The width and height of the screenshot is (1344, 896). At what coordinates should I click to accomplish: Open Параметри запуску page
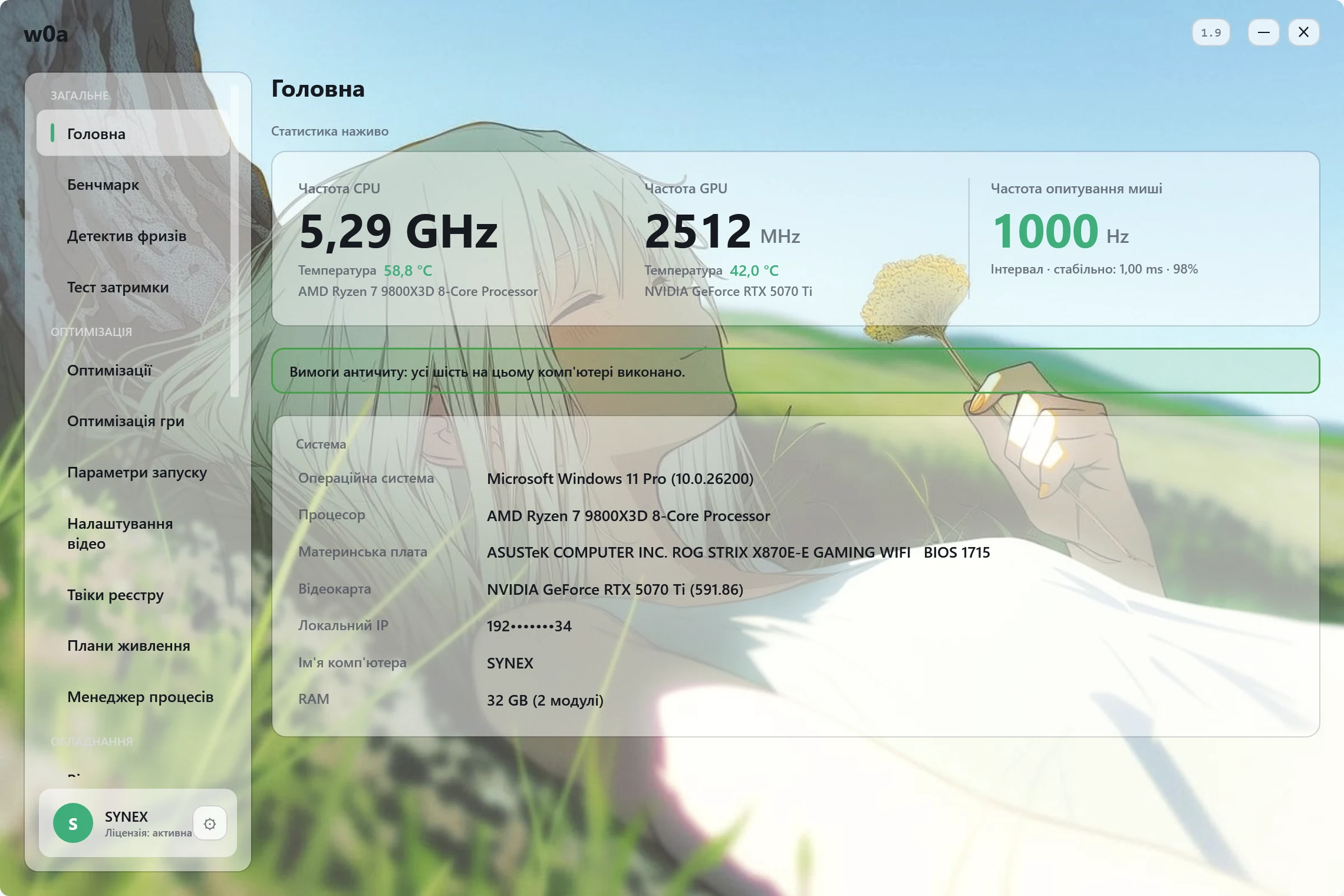(133, 472)
